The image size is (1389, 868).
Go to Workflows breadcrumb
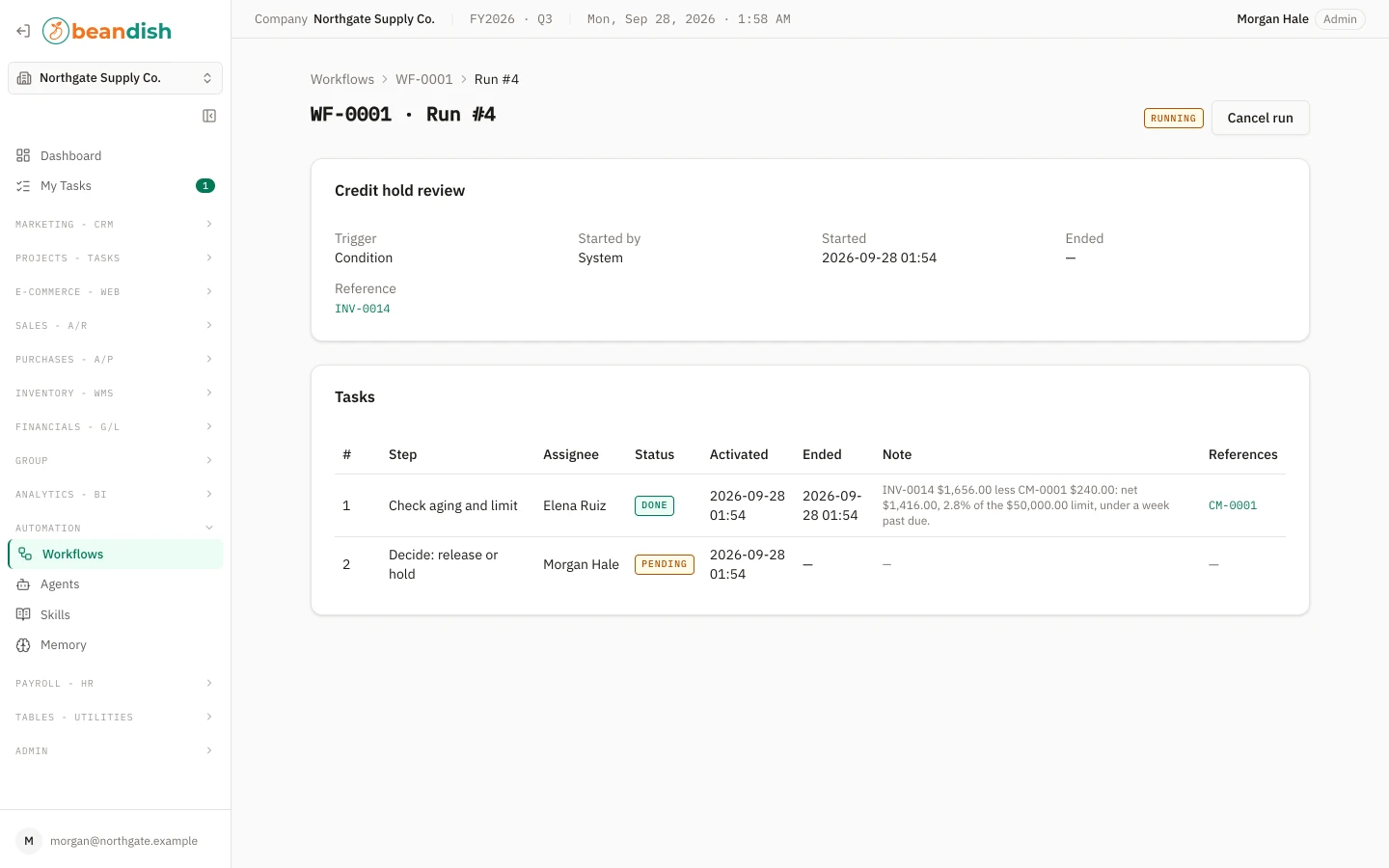click(x=342, y=79)
